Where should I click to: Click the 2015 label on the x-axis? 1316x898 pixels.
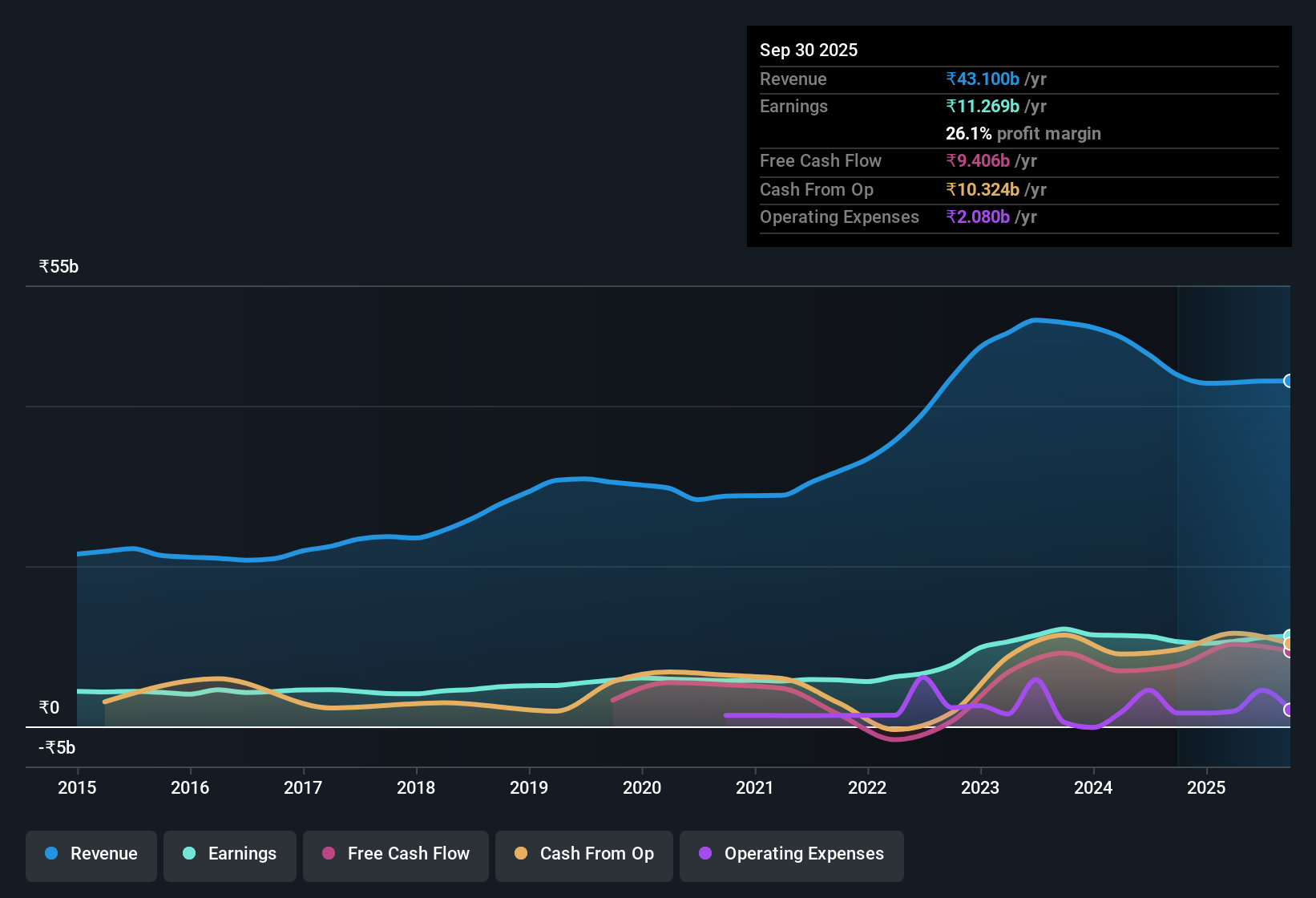click(x=76, y=788)
